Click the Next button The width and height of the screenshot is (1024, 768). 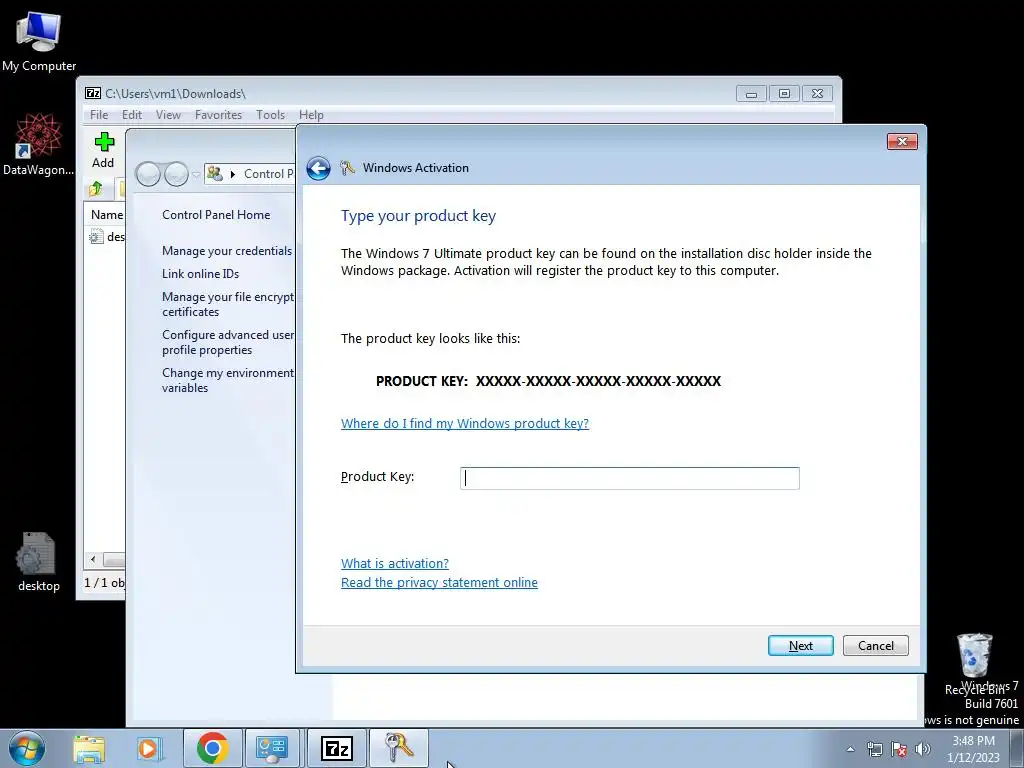pos(800,645)
